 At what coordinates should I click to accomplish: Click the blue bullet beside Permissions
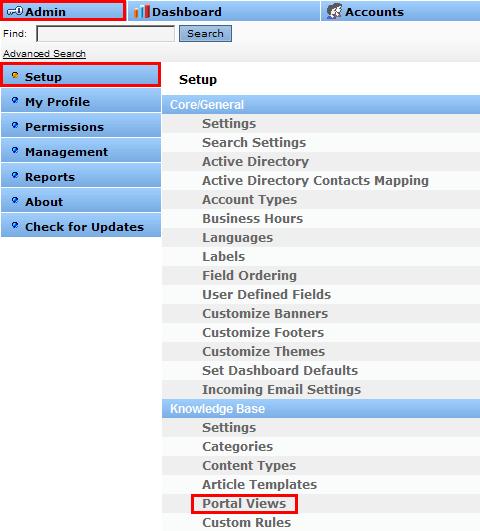[x=15, y=125]
